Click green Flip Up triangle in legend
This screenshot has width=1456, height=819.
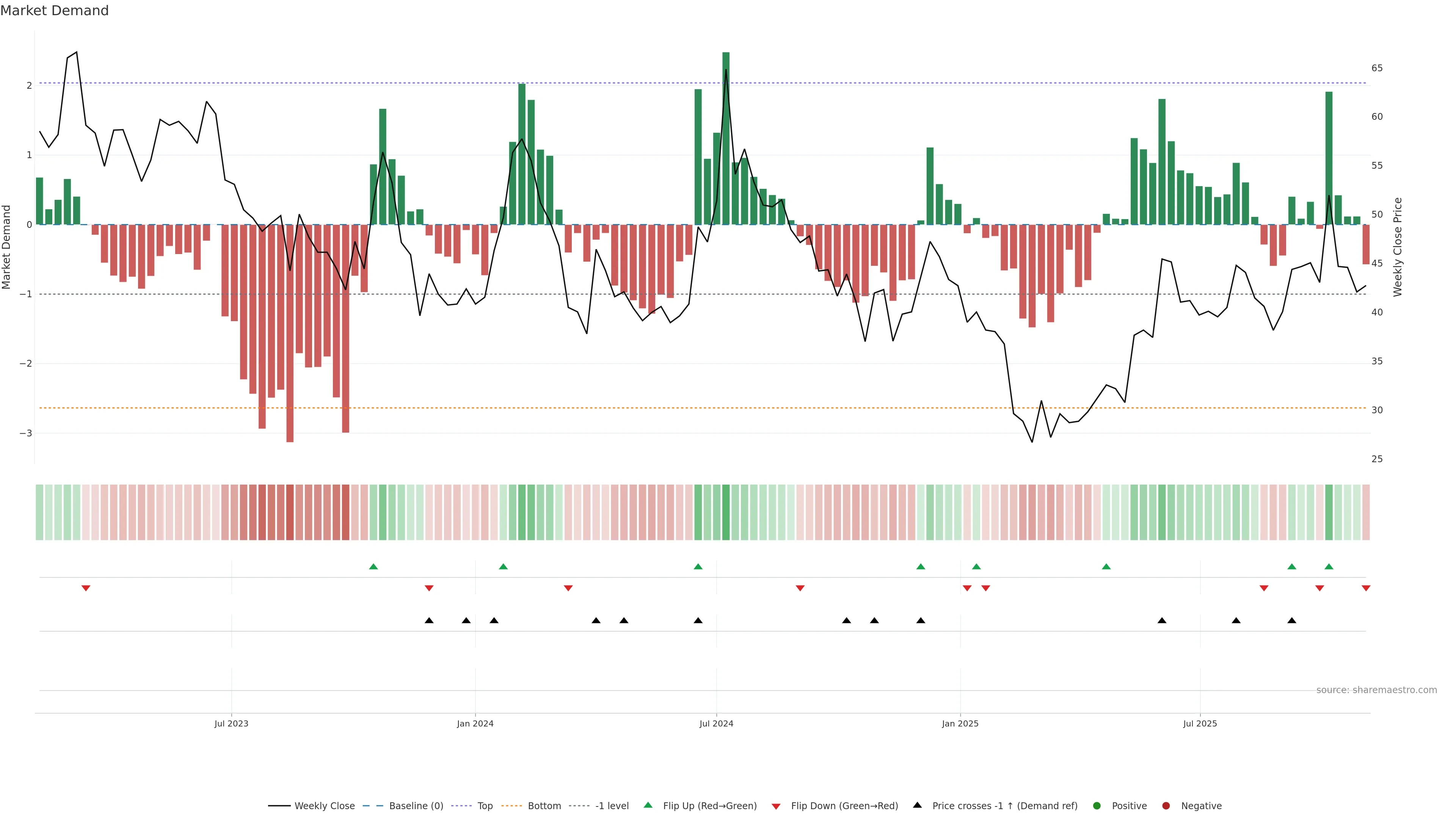pos(648,805)
